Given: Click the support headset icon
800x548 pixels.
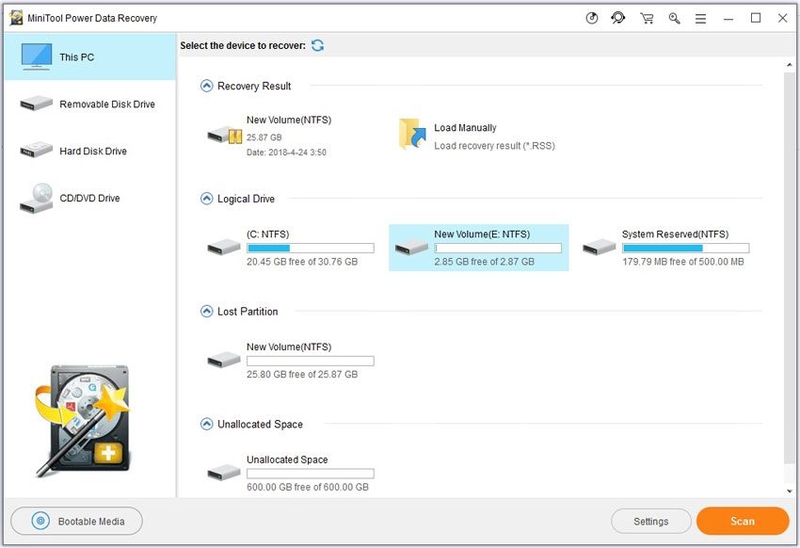Looking at the screenshot, I should (x=618, y=18).
